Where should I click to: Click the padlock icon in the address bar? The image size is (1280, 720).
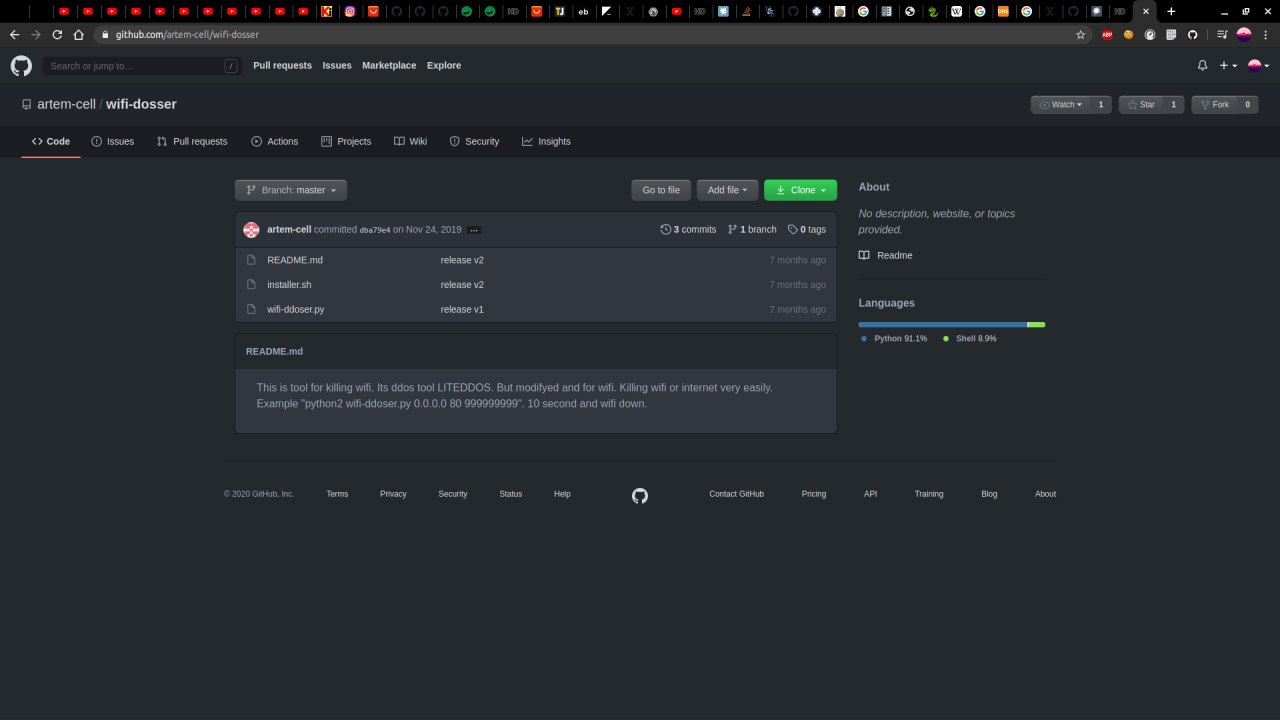(106, 34)
